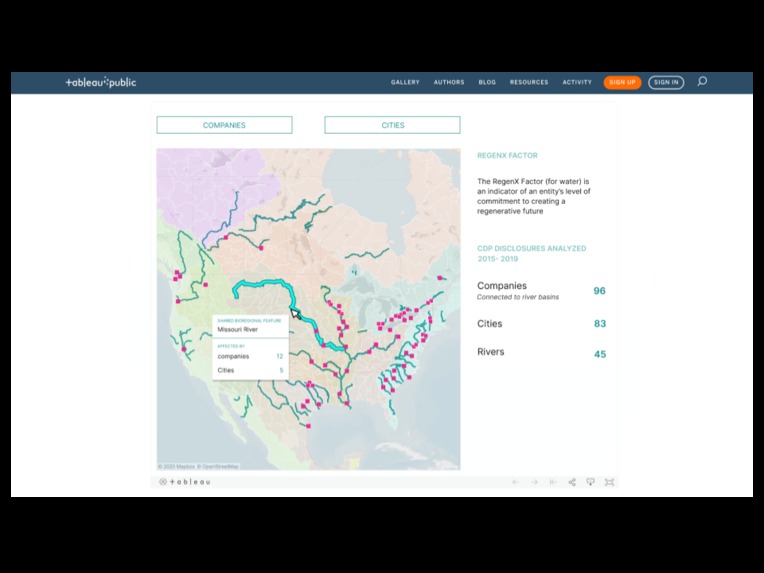Click the CDP Disclosures Analyzed heading
764x573 pixels.
tap(532, 253)
